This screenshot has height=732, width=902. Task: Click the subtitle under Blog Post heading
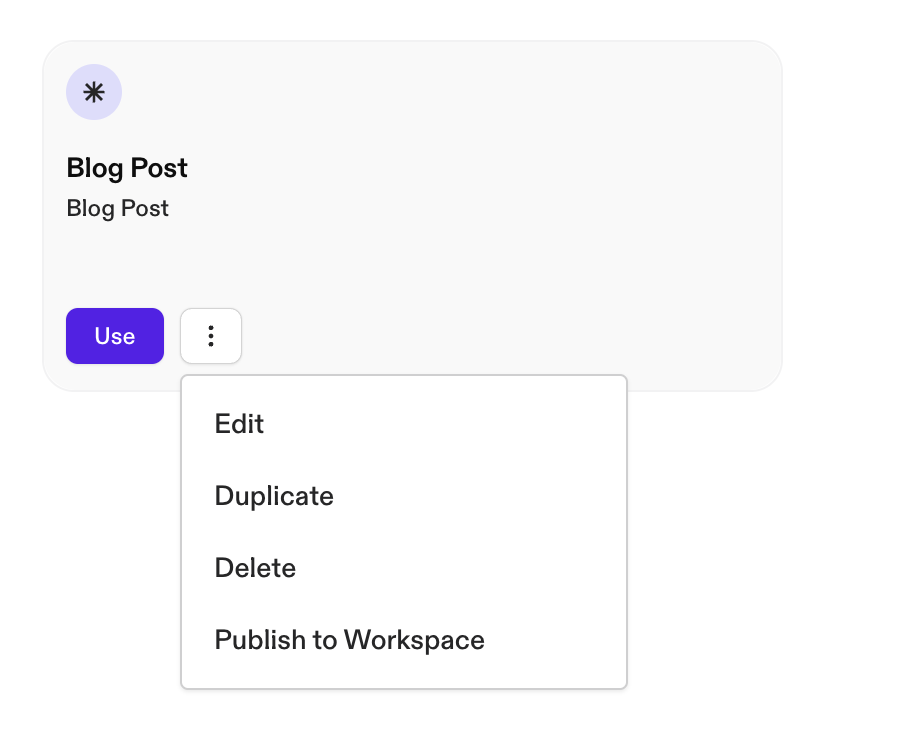pyautogui.click(x=117, y=208)
